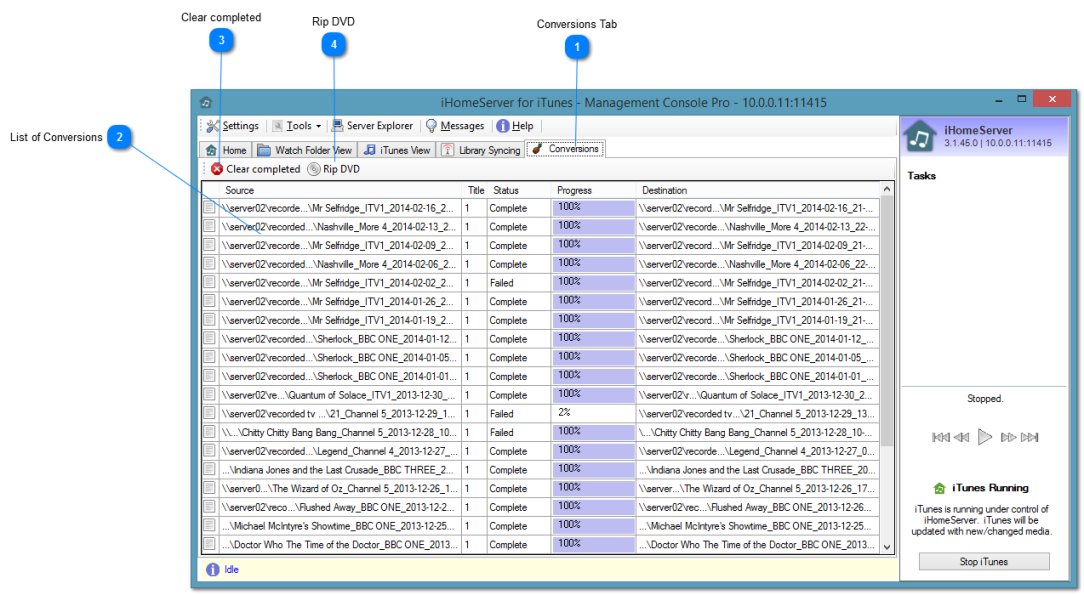This screenshot has height=595, width=1084.
Task: Sort by the Destination column header
Action: point(757,190)
